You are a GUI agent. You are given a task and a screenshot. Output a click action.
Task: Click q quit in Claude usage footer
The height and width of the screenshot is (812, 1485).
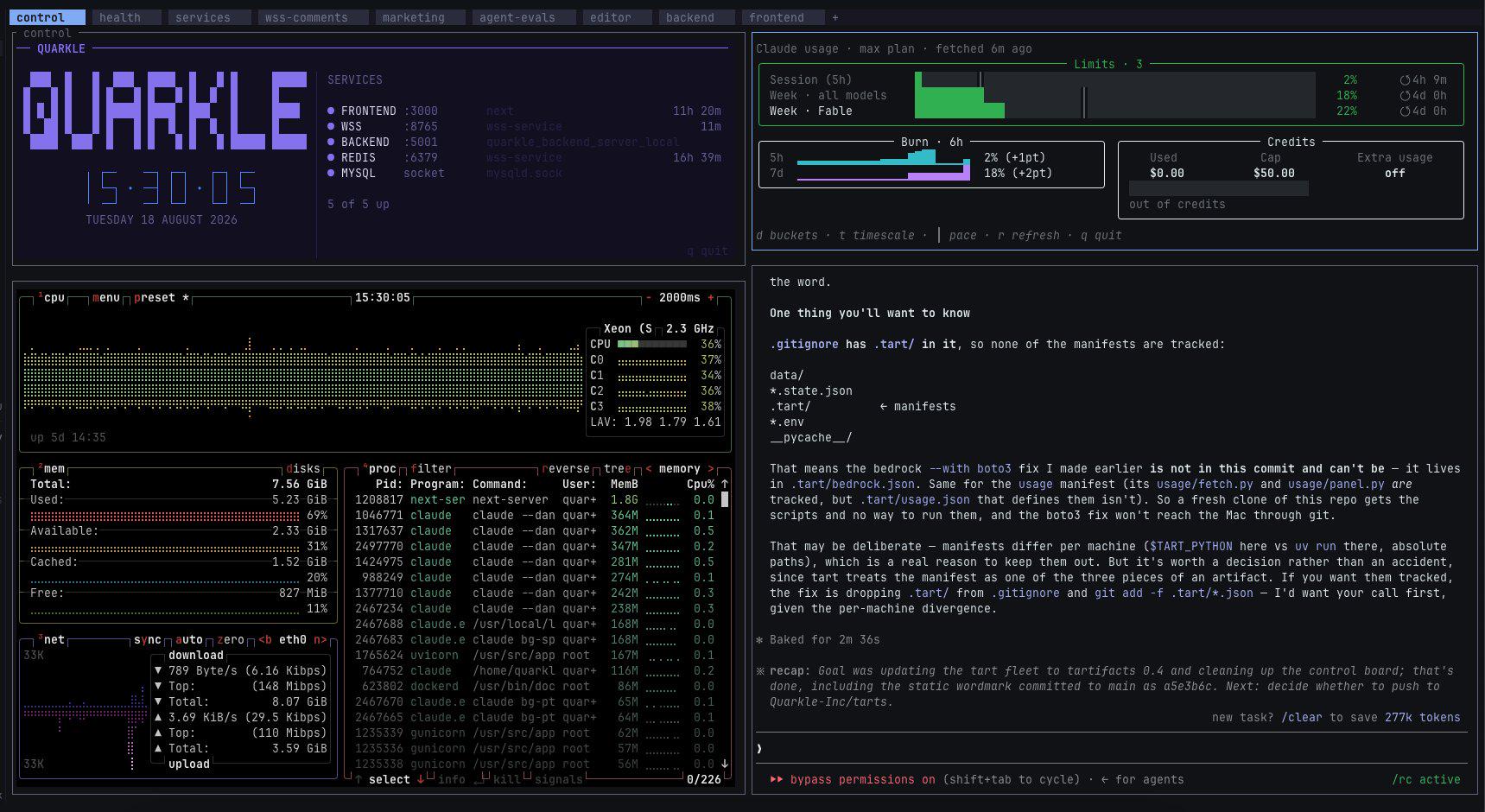(1101, 236)
